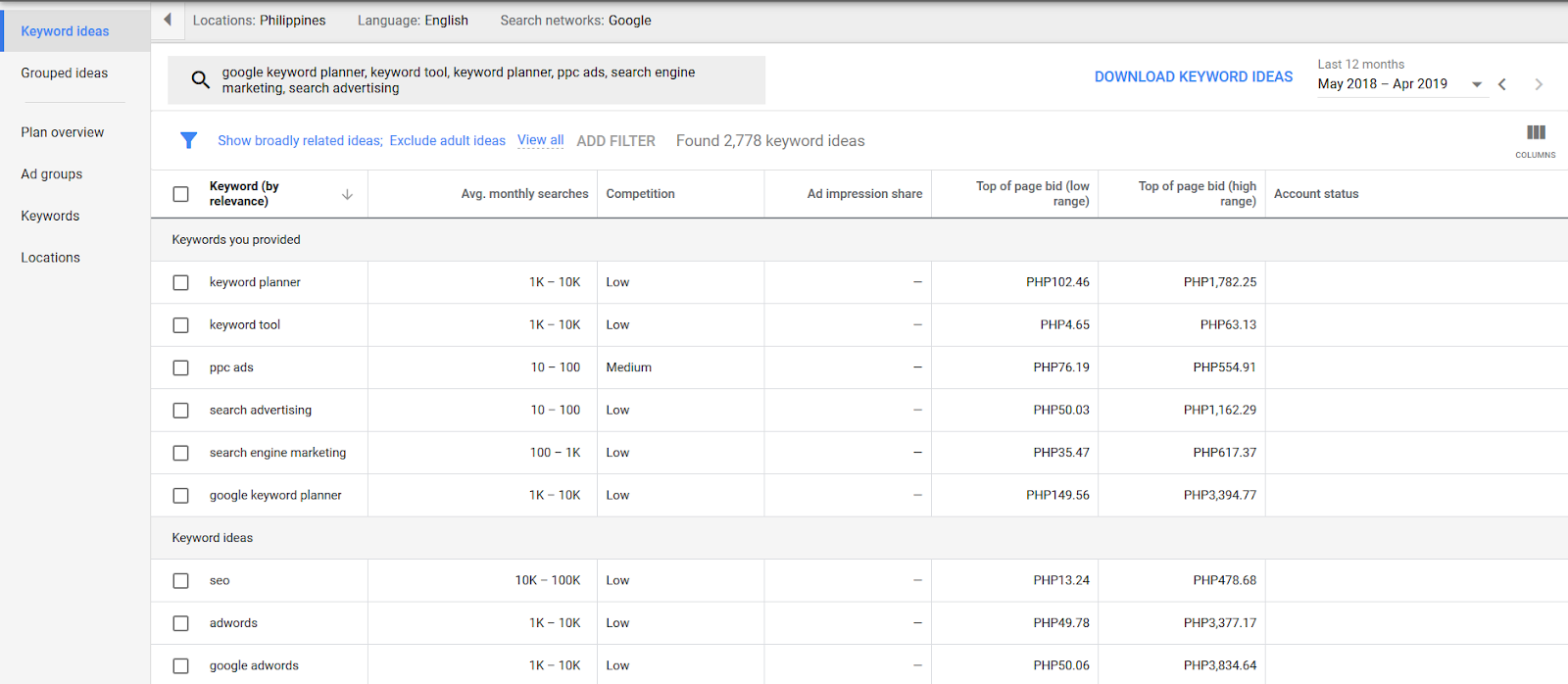
Task: Change the Language: English setting
Action: coord(413,20)
